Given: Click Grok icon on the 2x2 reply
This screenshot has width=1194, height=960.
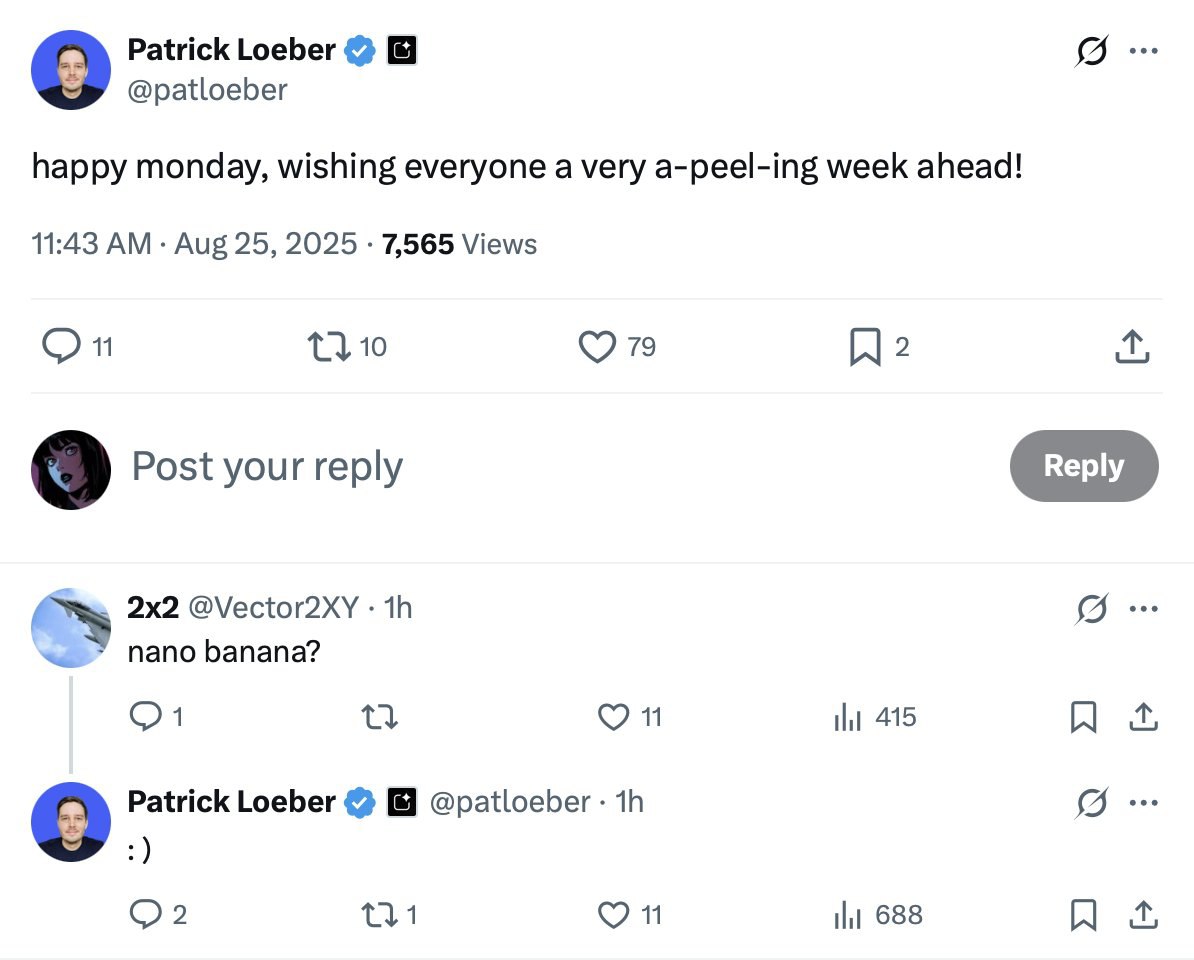Looking at the screenshot, I should (x=1092, y=608).
